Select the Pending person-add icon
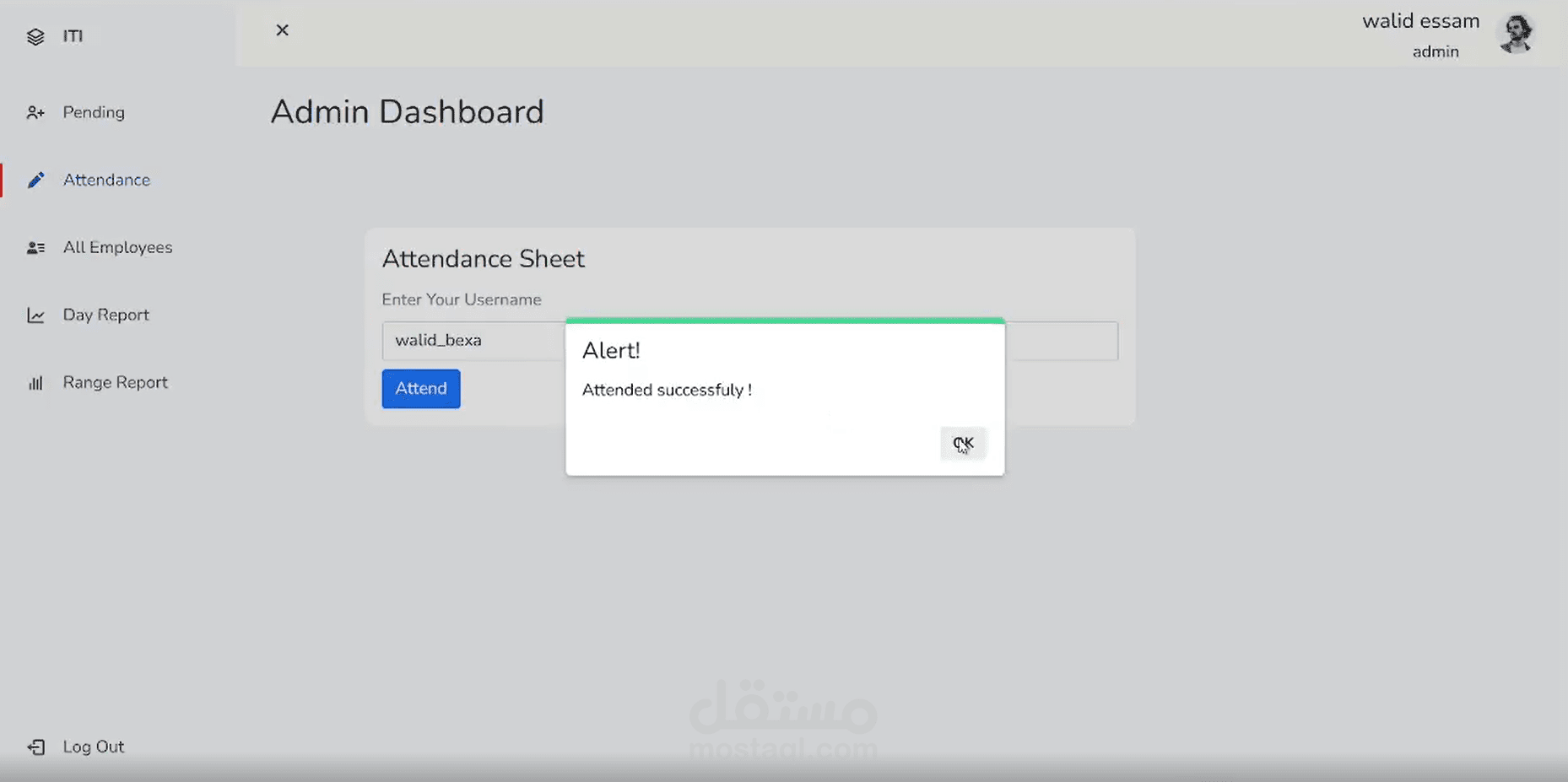This screenshot has width=1568, height=782. pos(35,111)
